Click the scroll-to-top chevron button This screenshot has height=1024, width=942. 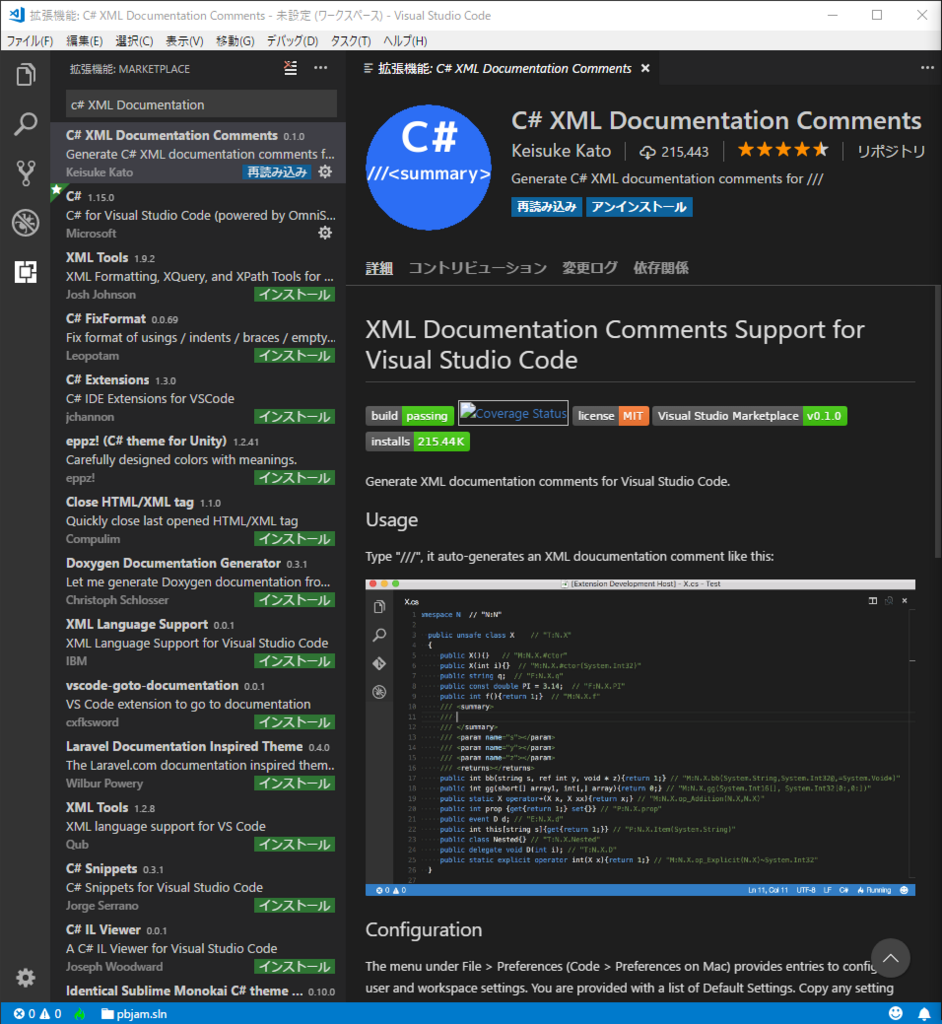(x=890, y=958)
